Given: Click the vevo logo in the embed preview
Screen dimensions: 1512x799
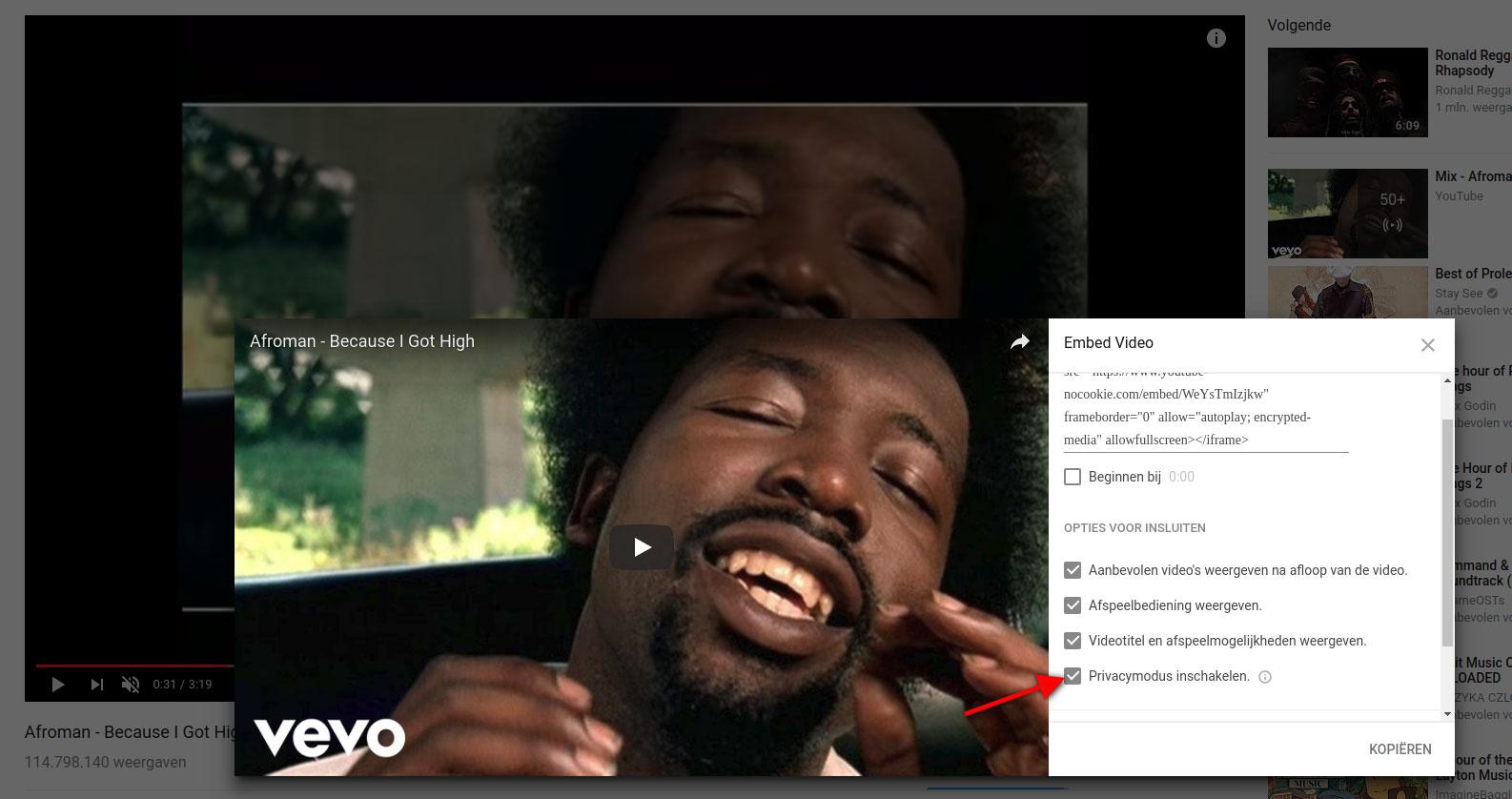Looking at the screenshot, I should point(329,737).
